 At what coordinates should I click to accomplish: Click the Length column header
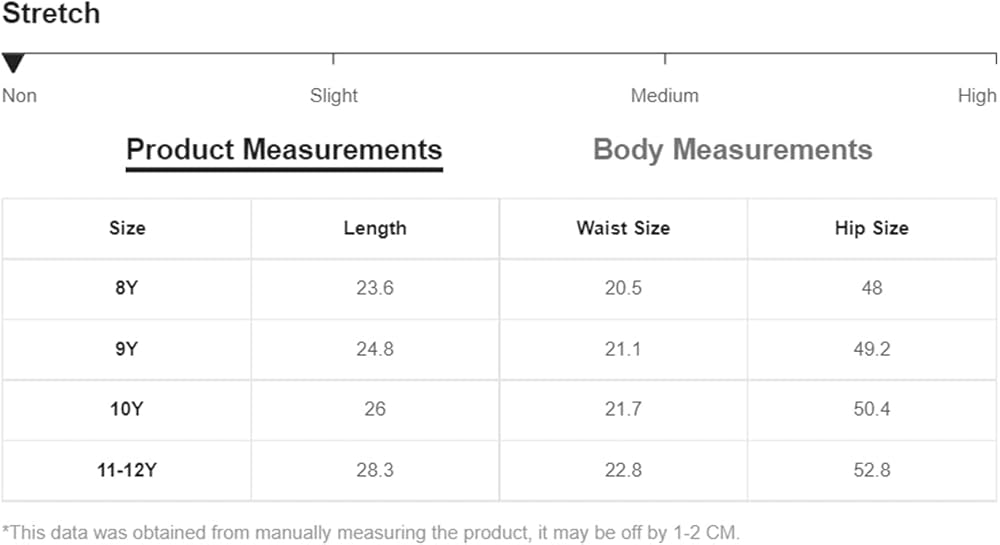point(375,228)
